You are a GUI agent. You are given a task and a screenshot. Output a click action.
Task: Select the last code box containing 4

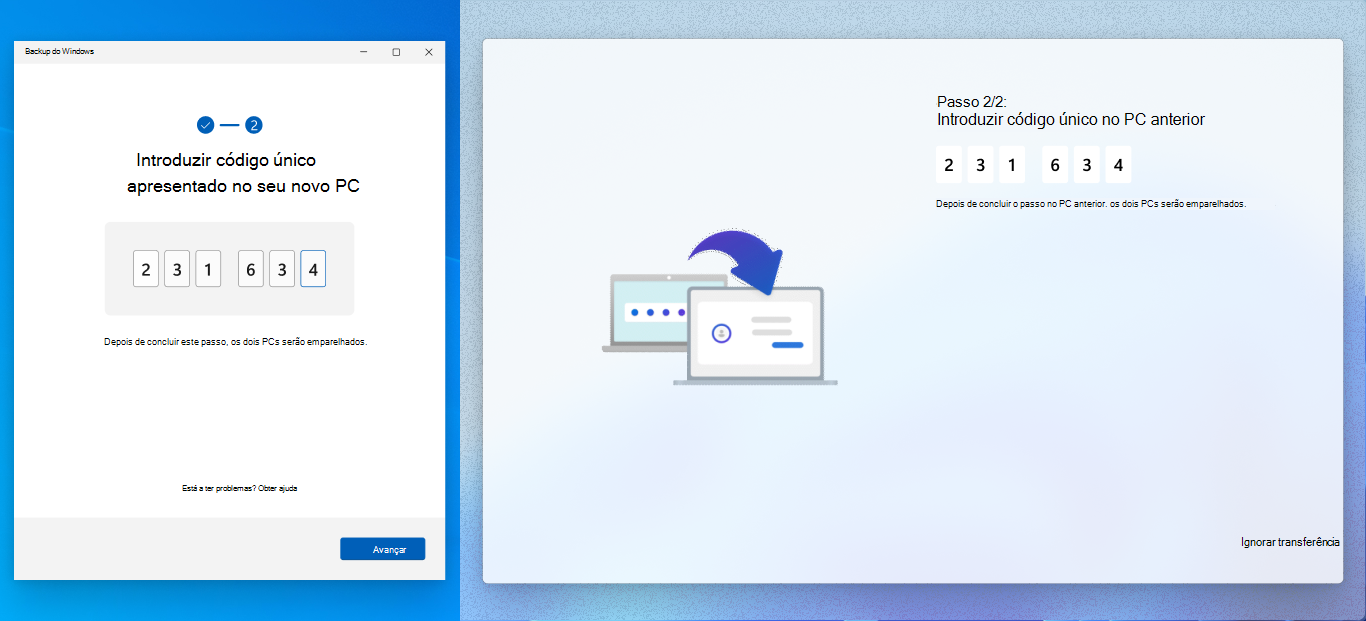(313, 269)
